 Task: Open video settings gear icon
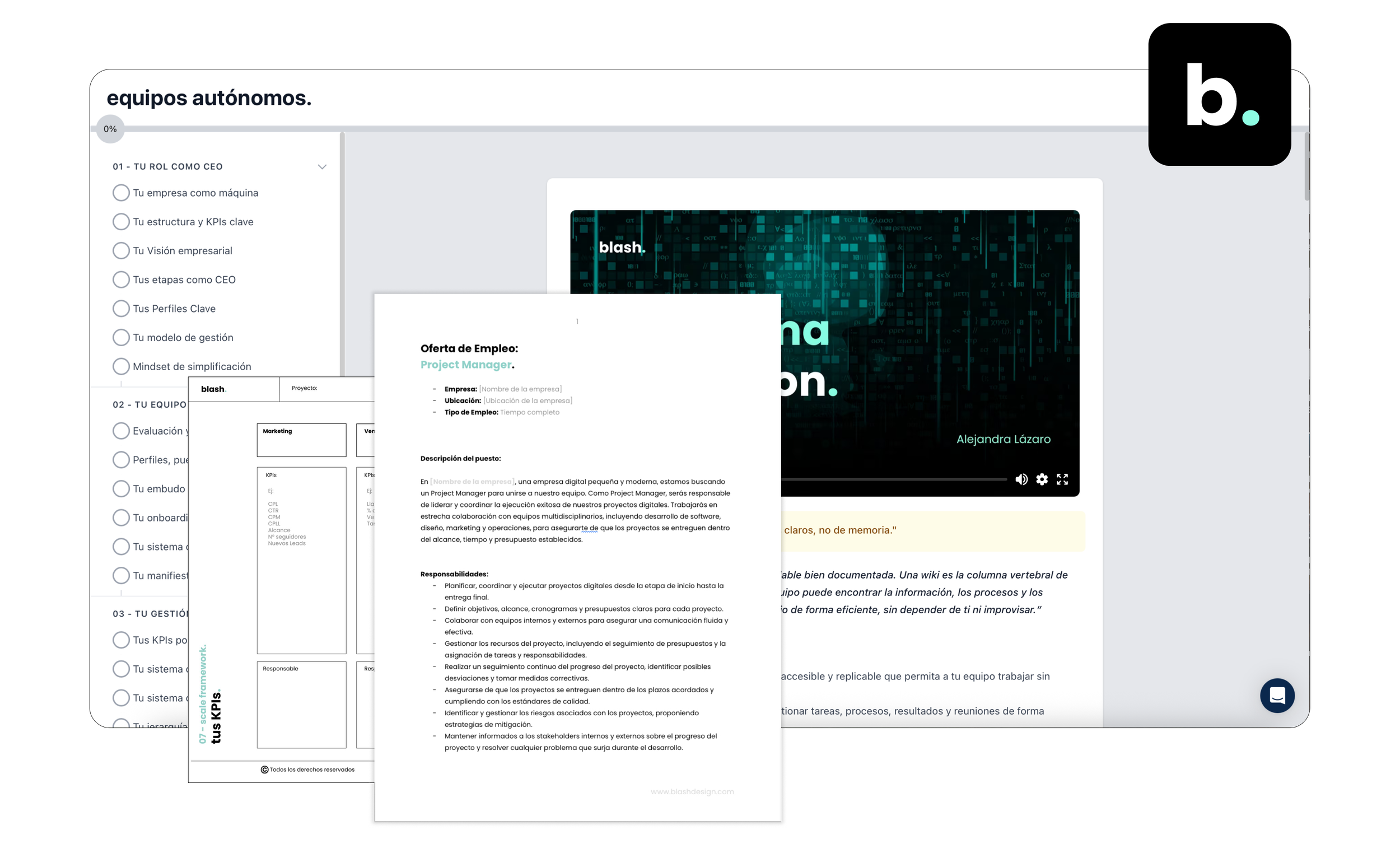tap(1042, 479)
